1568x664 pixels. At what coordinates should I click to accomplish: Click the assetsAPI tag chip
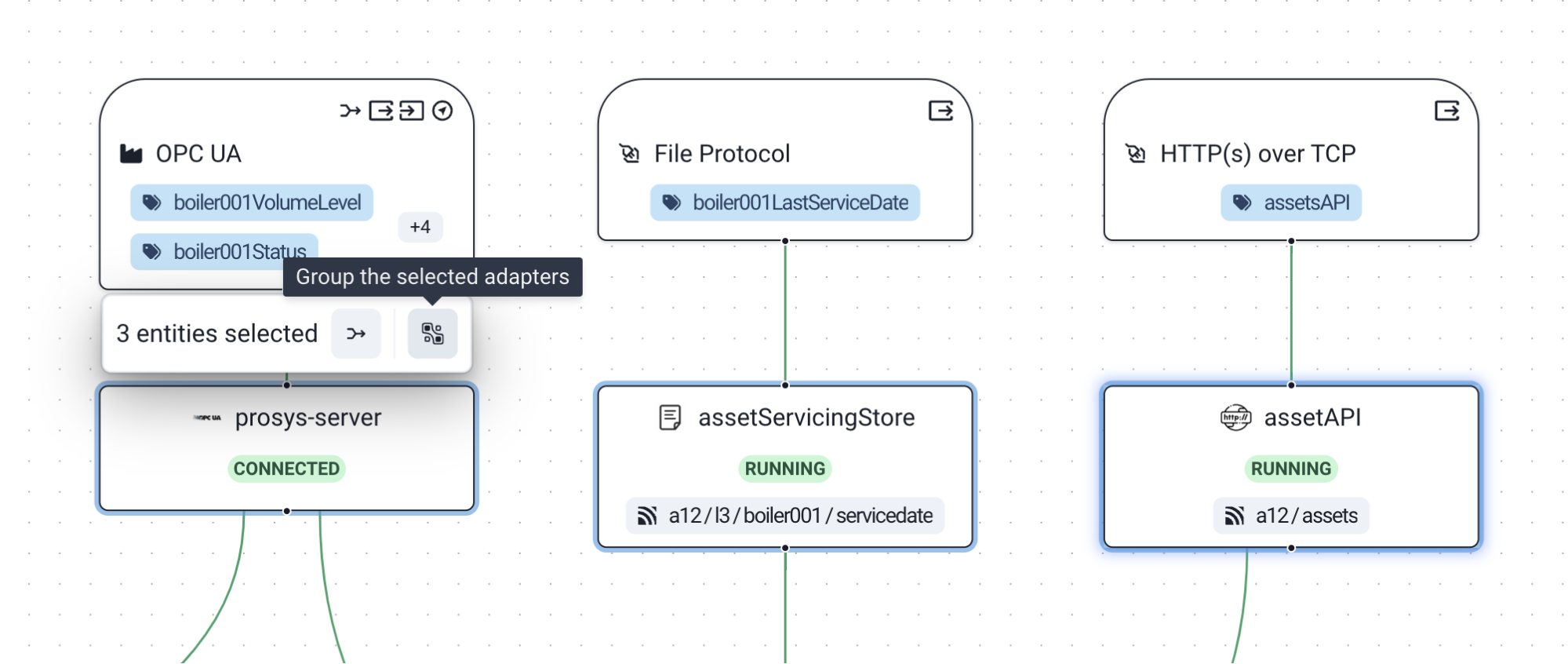coord(1291,202)
